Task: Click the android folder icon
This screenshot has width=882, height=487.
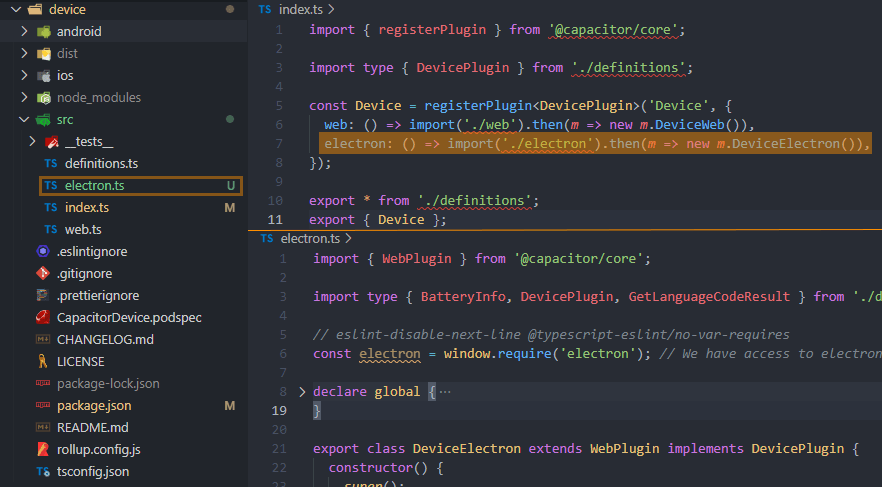Action: [43, 31]
